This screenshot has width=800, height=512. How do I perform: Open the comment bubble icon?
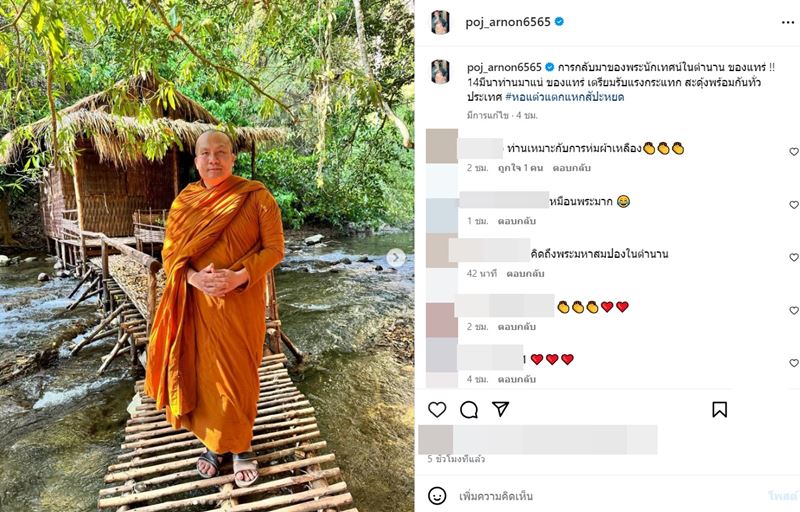click(x=469, y=409)
